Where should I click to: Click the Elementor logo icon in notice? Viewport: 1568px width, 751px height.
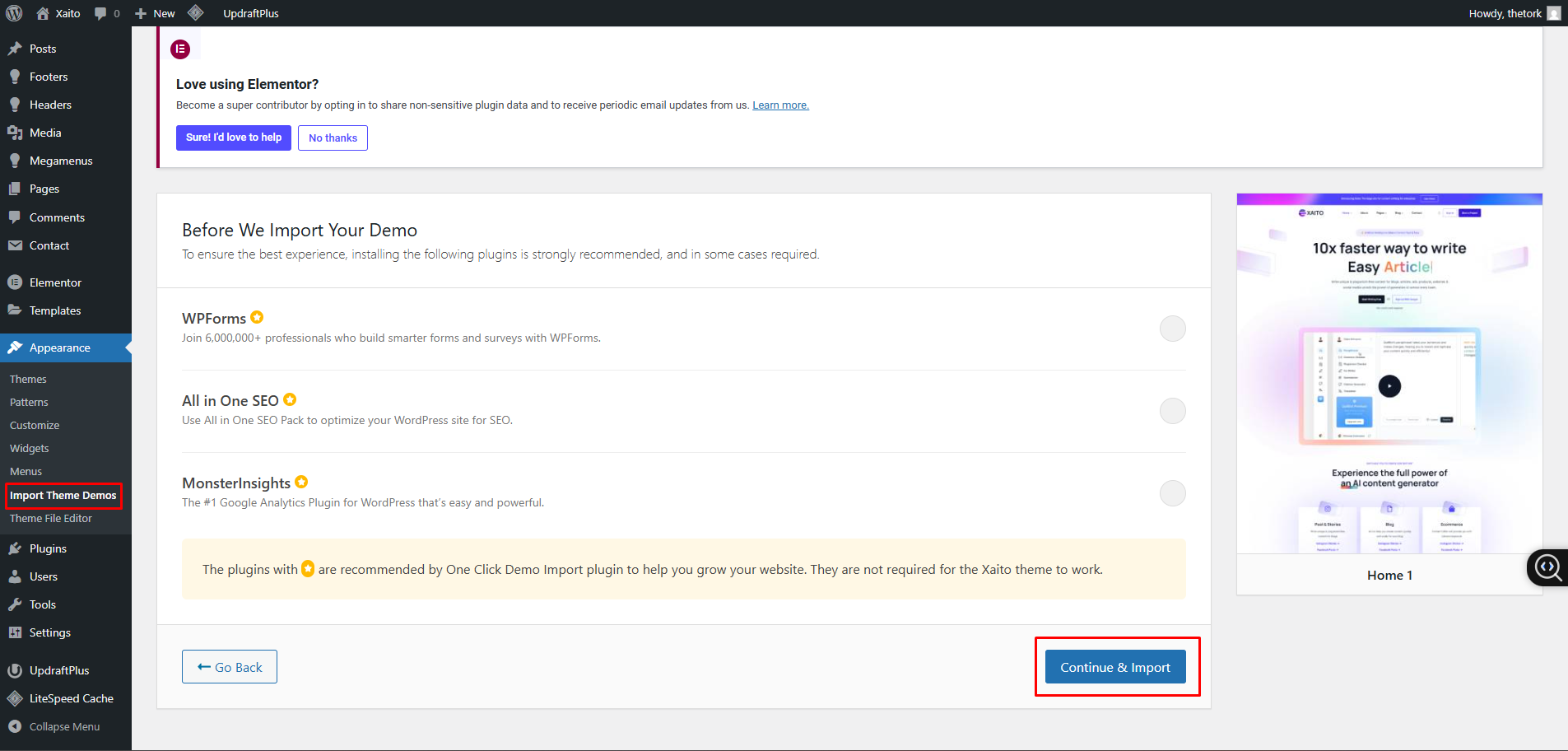click(x=180, y=49)
